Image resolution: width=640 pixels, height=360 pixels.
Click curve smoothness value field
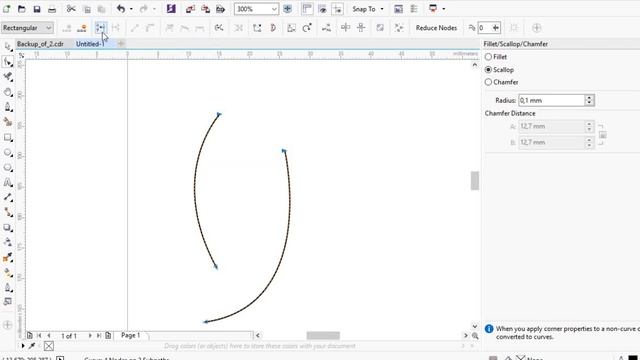[x=484, y=28]
